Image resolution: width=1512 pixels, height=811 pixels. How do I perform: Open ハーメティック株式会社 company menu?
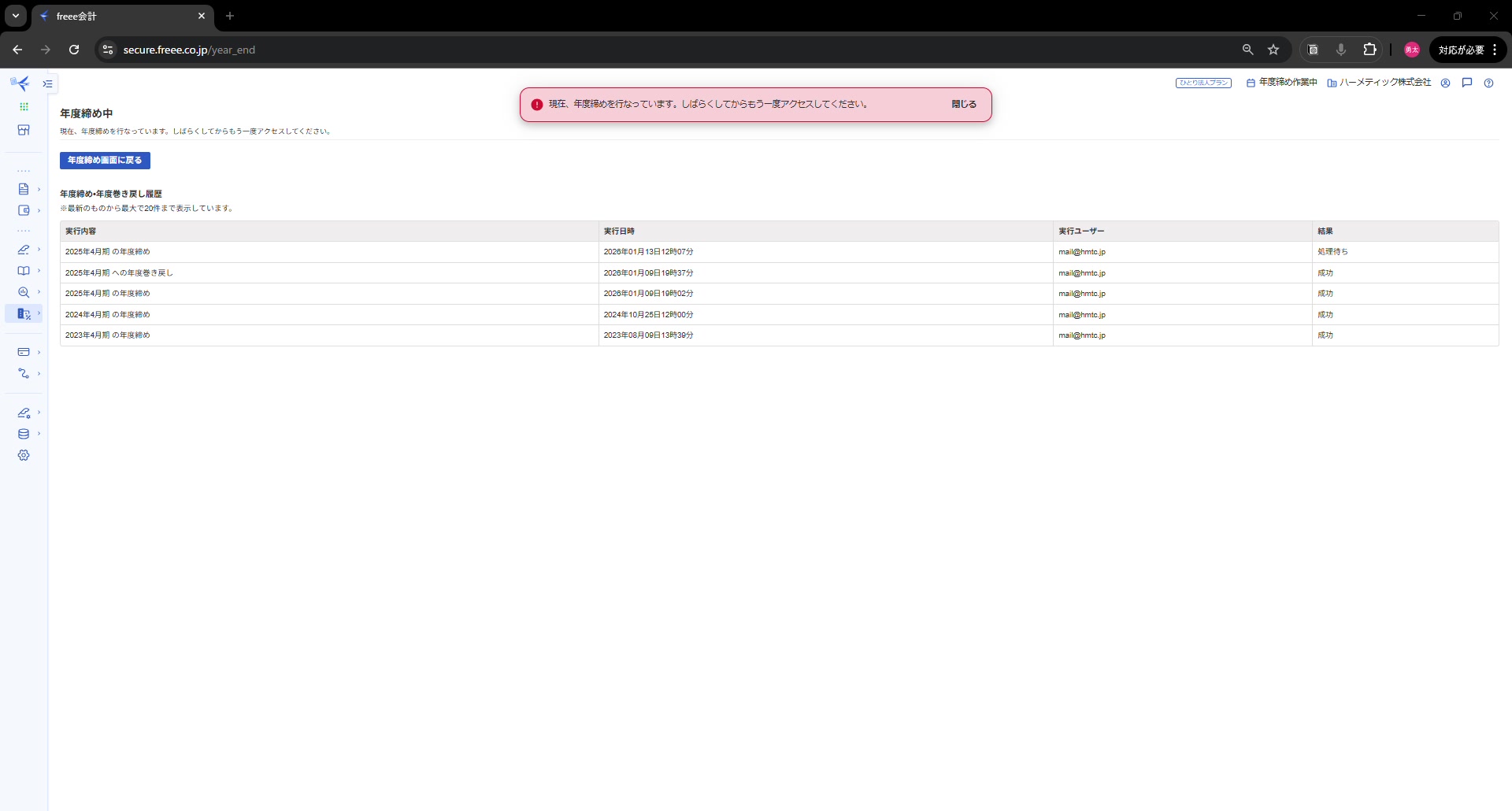coord(1379,83)
